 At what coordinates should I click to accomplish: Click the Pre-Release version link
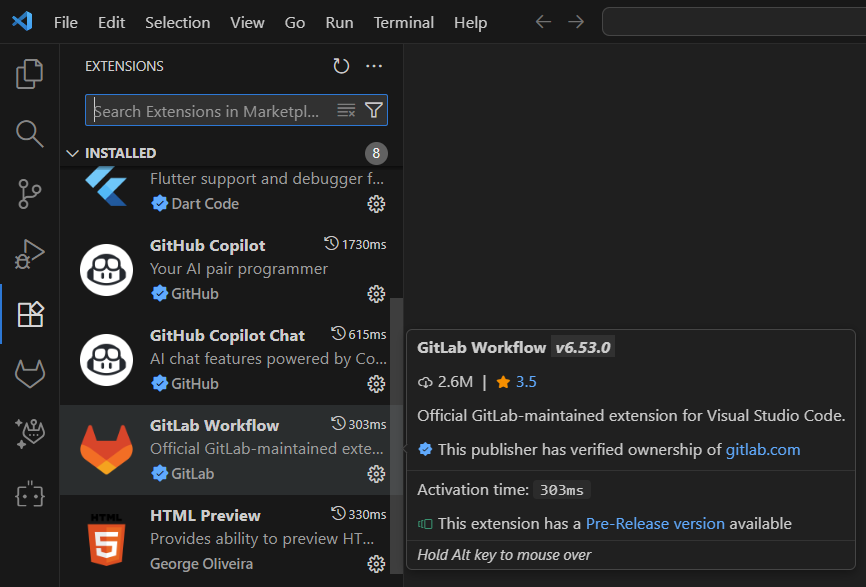click(655, 524)
